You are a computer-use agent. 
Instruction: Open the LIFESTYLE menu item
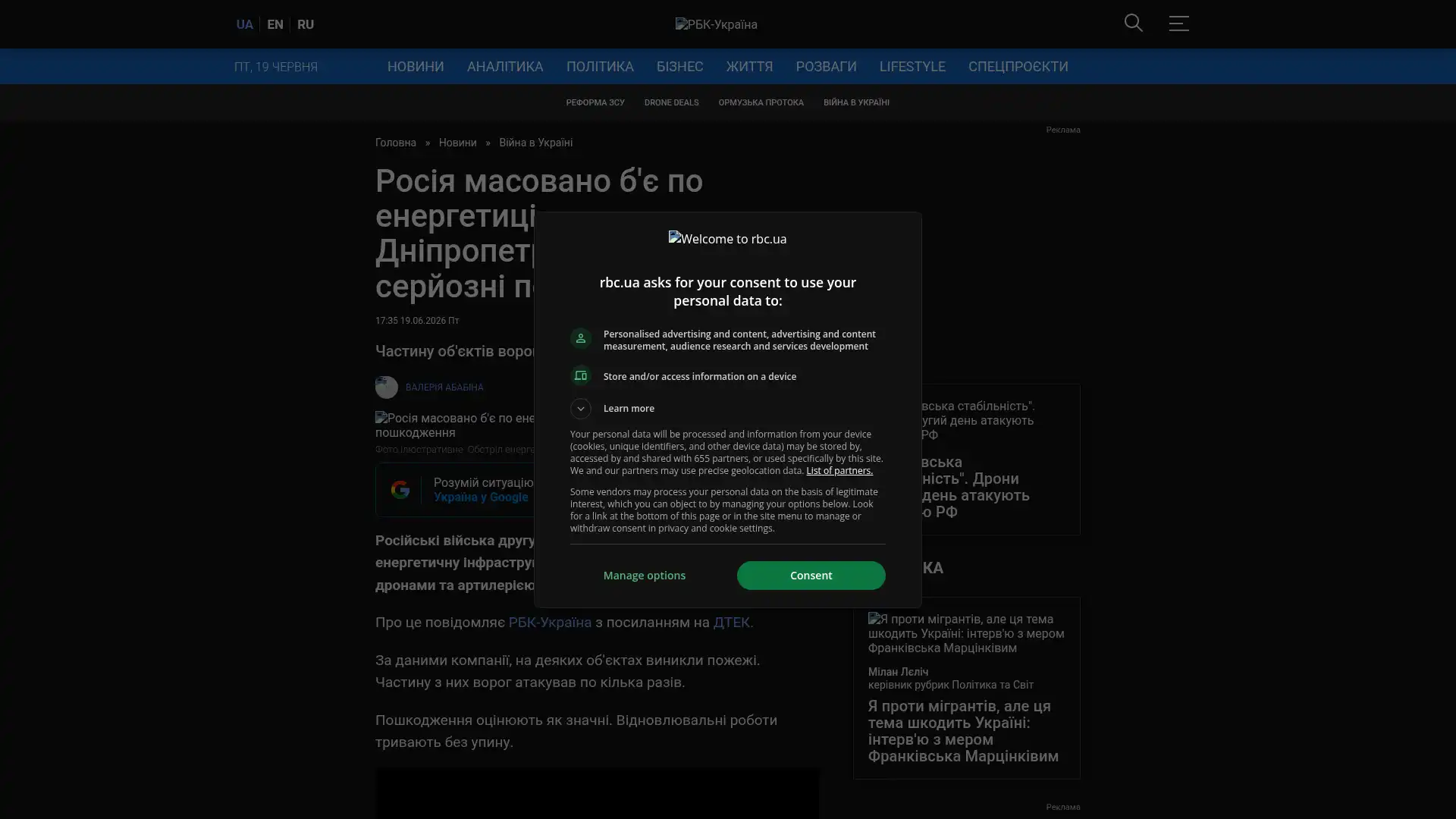912,67
